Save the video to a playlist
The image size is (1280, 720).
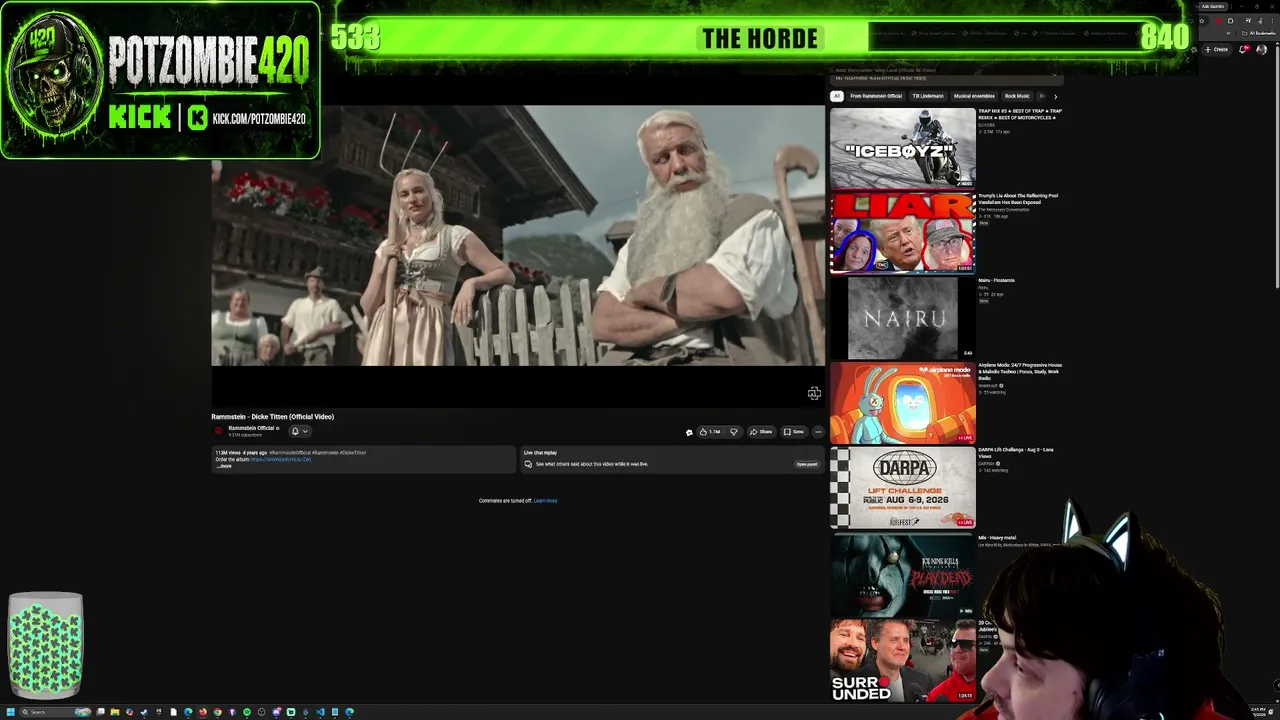(794, 432)
